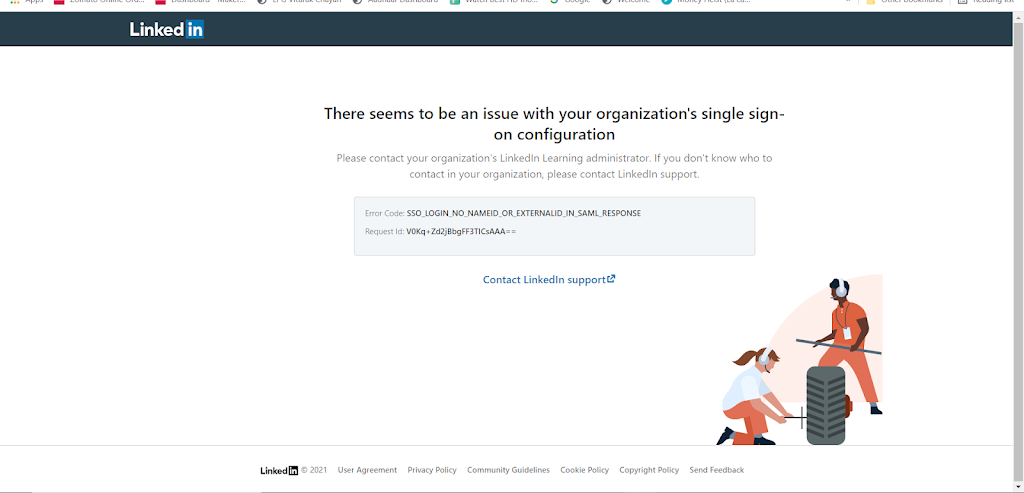The height and width of the screenshot is (493, 1024).
Task: Click the 'Please contact your organization's' paragraph
Action: coord(554,167)
